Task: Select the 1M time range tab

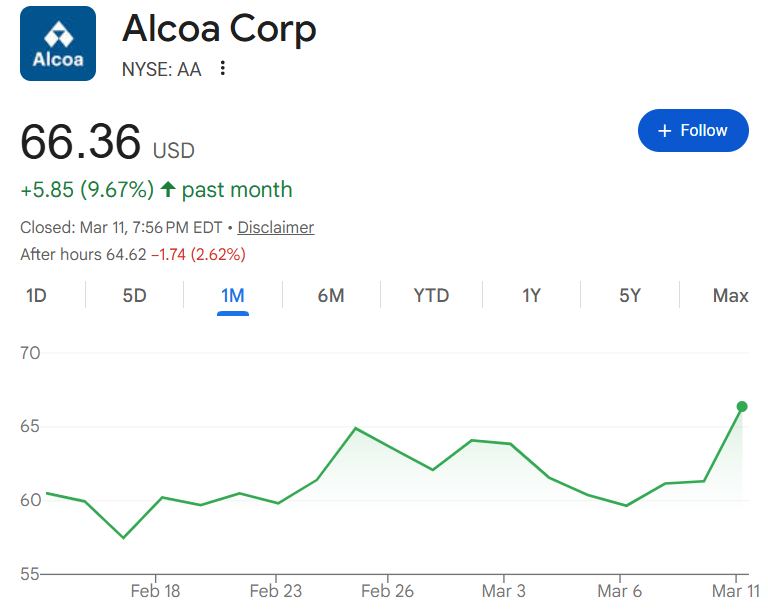Action: pyautogui.click(x=233, y=295)
